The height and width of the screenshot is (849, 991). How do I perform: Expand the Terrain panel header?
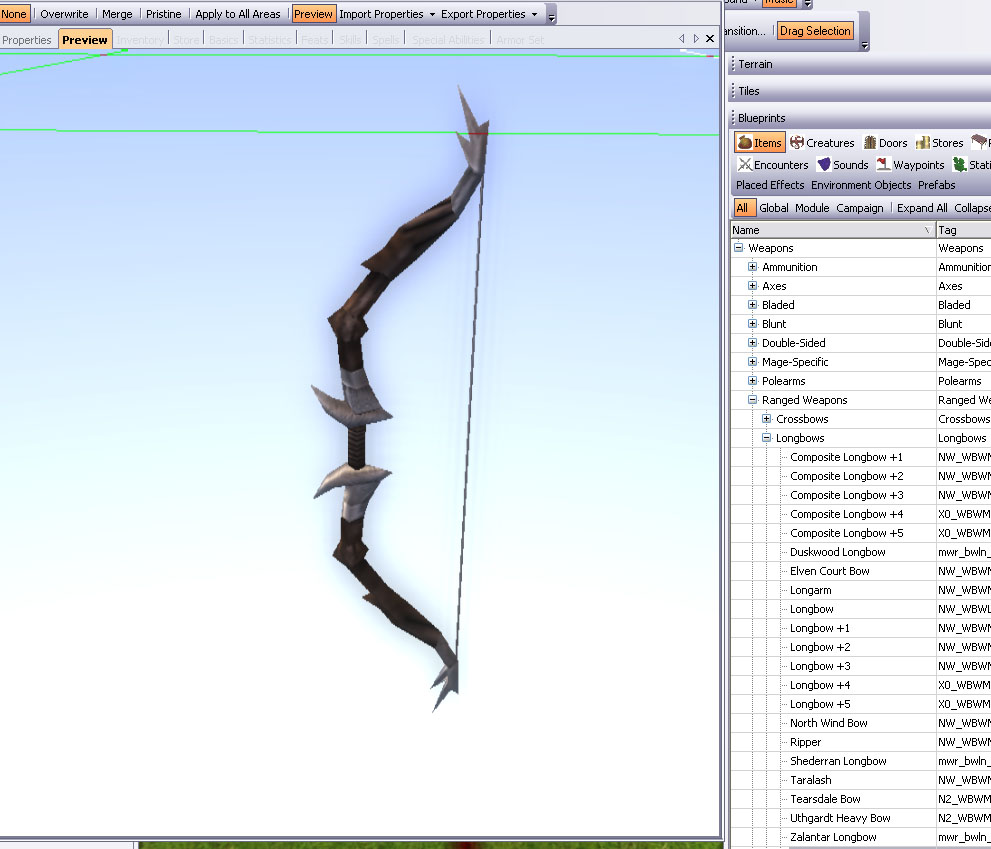point(861,64)
